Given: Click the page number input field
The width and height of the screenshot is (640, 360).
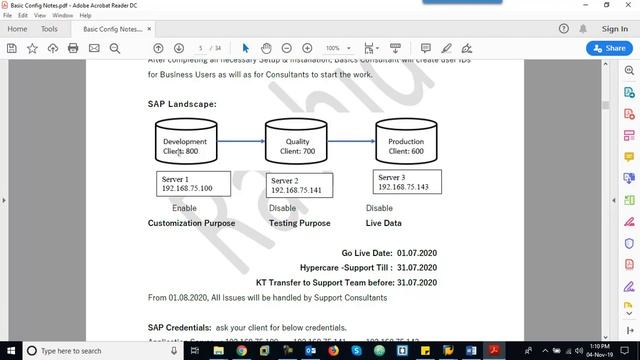Looking at the screenshot, I should tap(201, 48).
